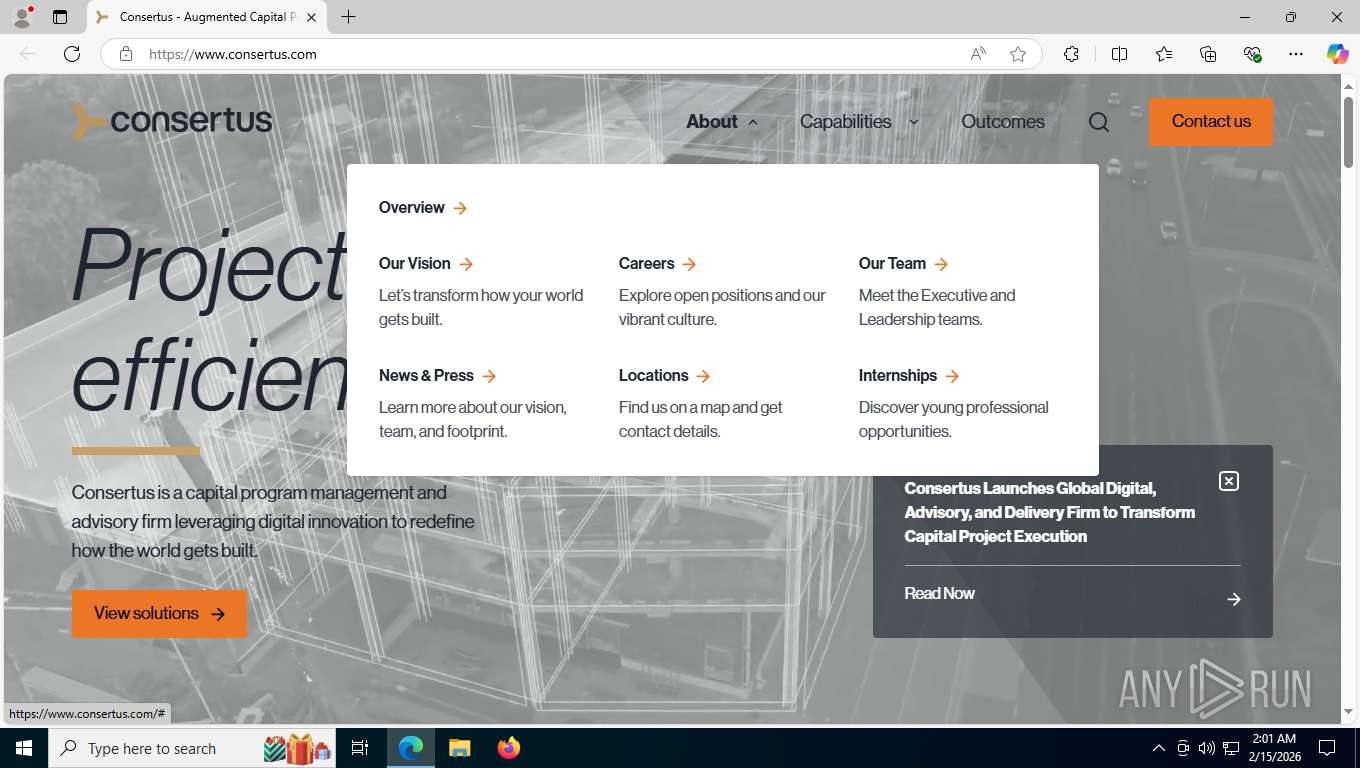Click the Windows Start button

23,748
